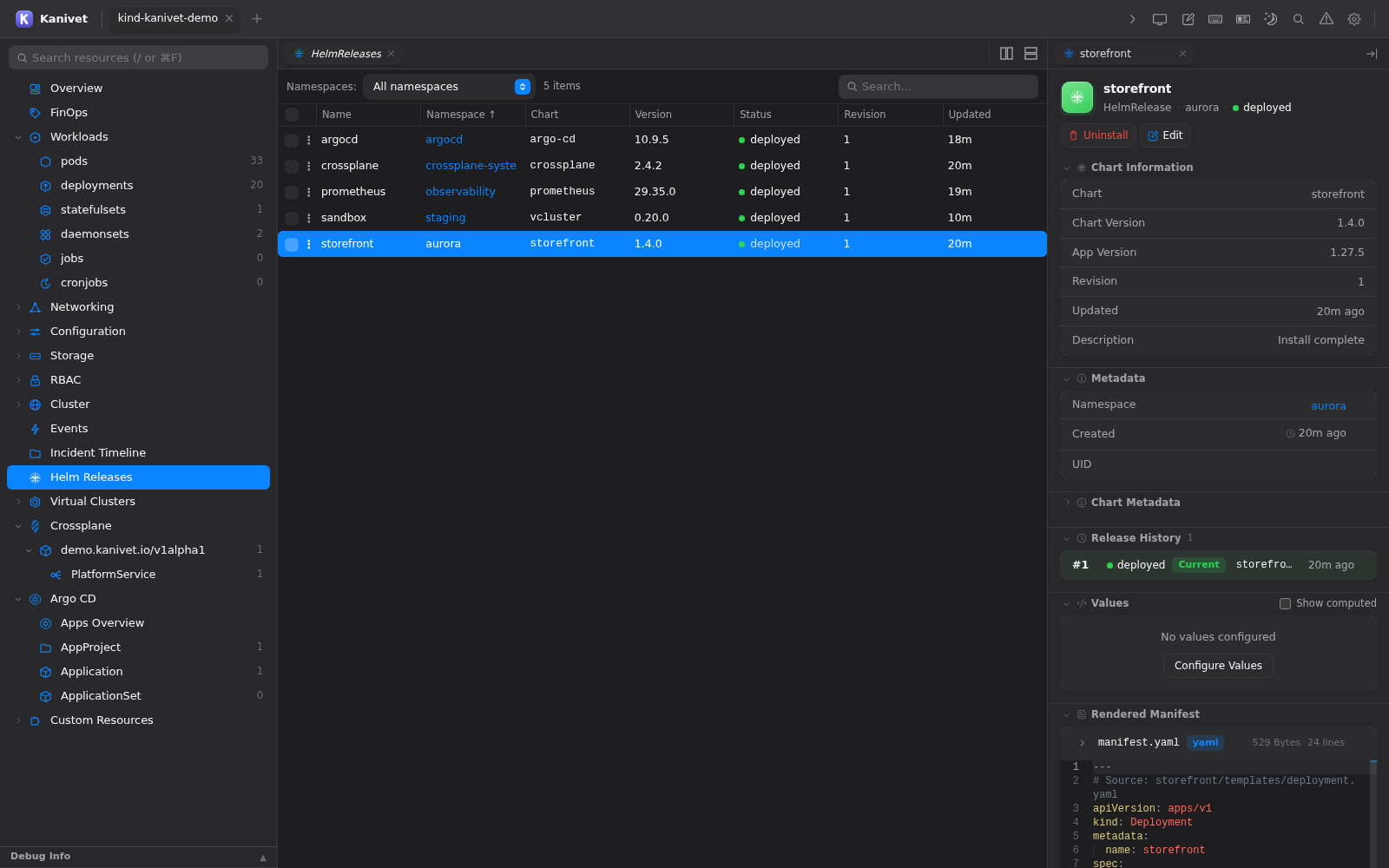Image resolution: width=1389 pixels, height=868 pixels.
Task: Collapse the Release History section
Action: pyautogui.click(x=1067, y=538)
